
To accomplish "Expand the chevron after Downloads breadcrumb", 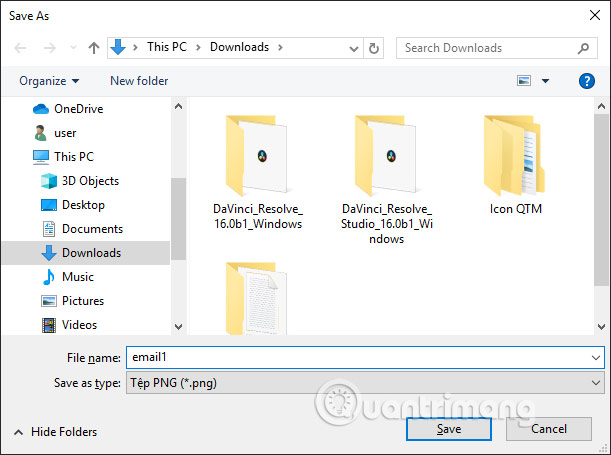I will click(x=280, y=48).
